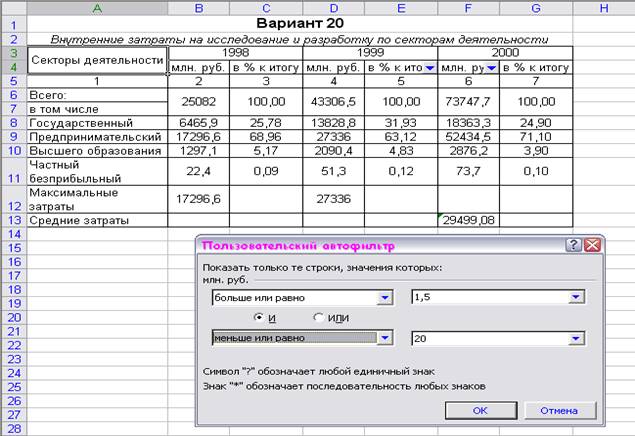635x436 pixels.
Task: Open the autofilter arrow in cell F4
Action: pyautogui.click(x=491, y=68)
